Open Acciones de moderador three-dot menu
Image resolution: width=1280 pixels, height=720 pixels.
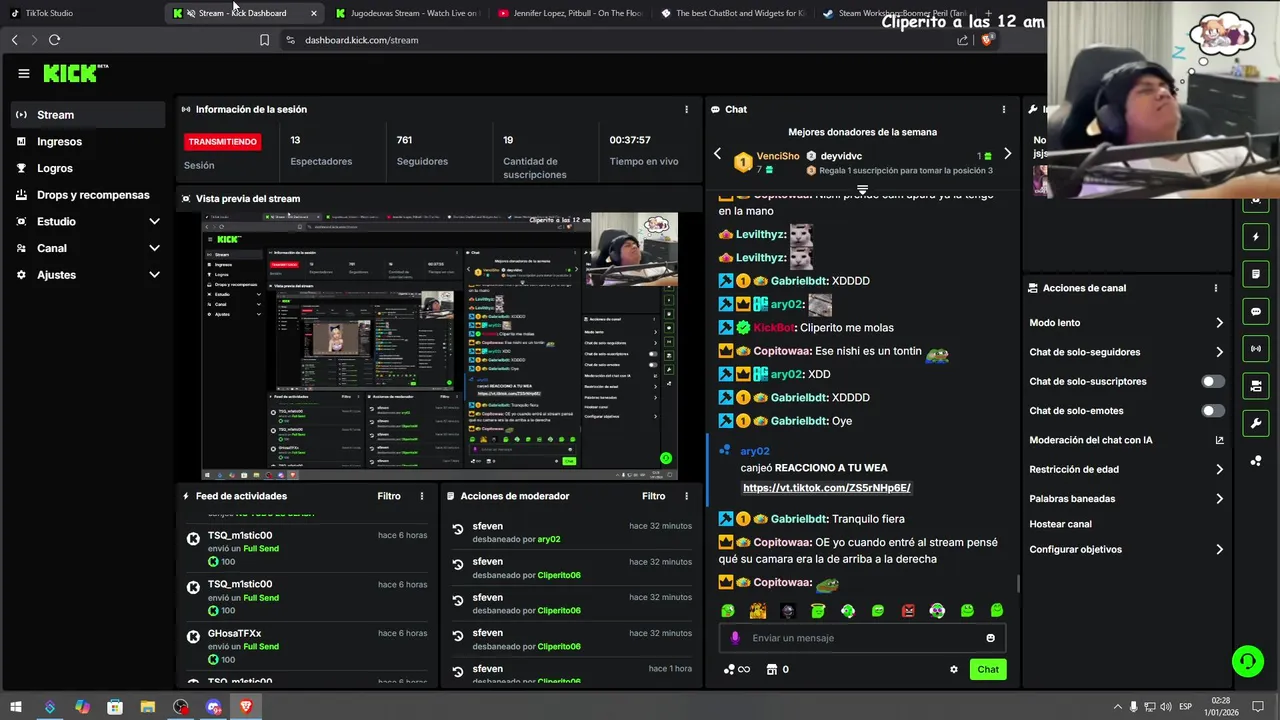pos(686,496)
